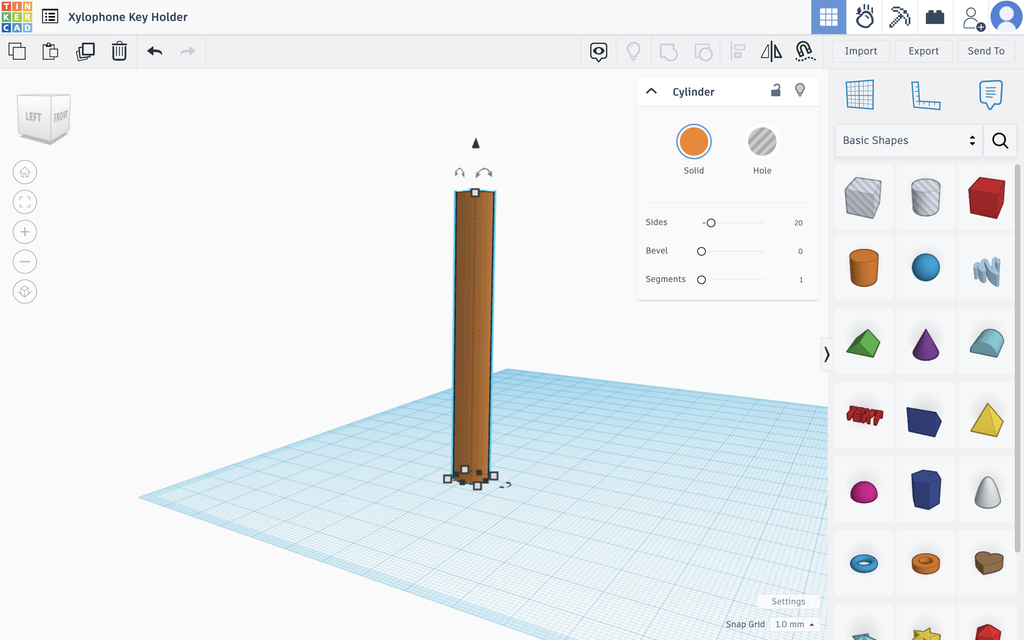
Task: Click the Ruler tool icon
Action: pyautogui.click(x=925, y=95)
